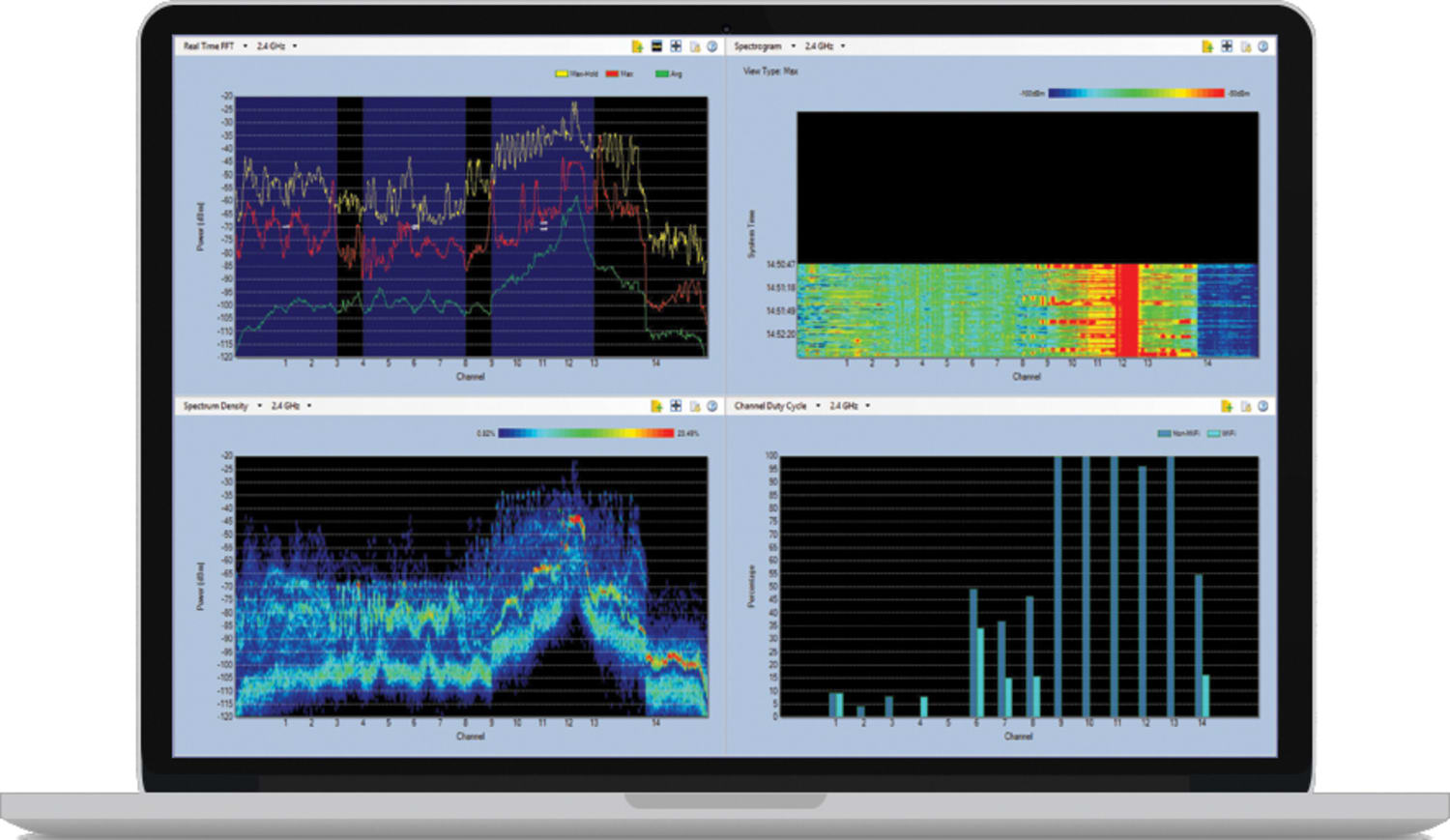1450x840 pixels.
Task: Open the 2.4 GHz band dropdown in Spectrogram panel
Action: pyautogui.click(x=843, y=46)
